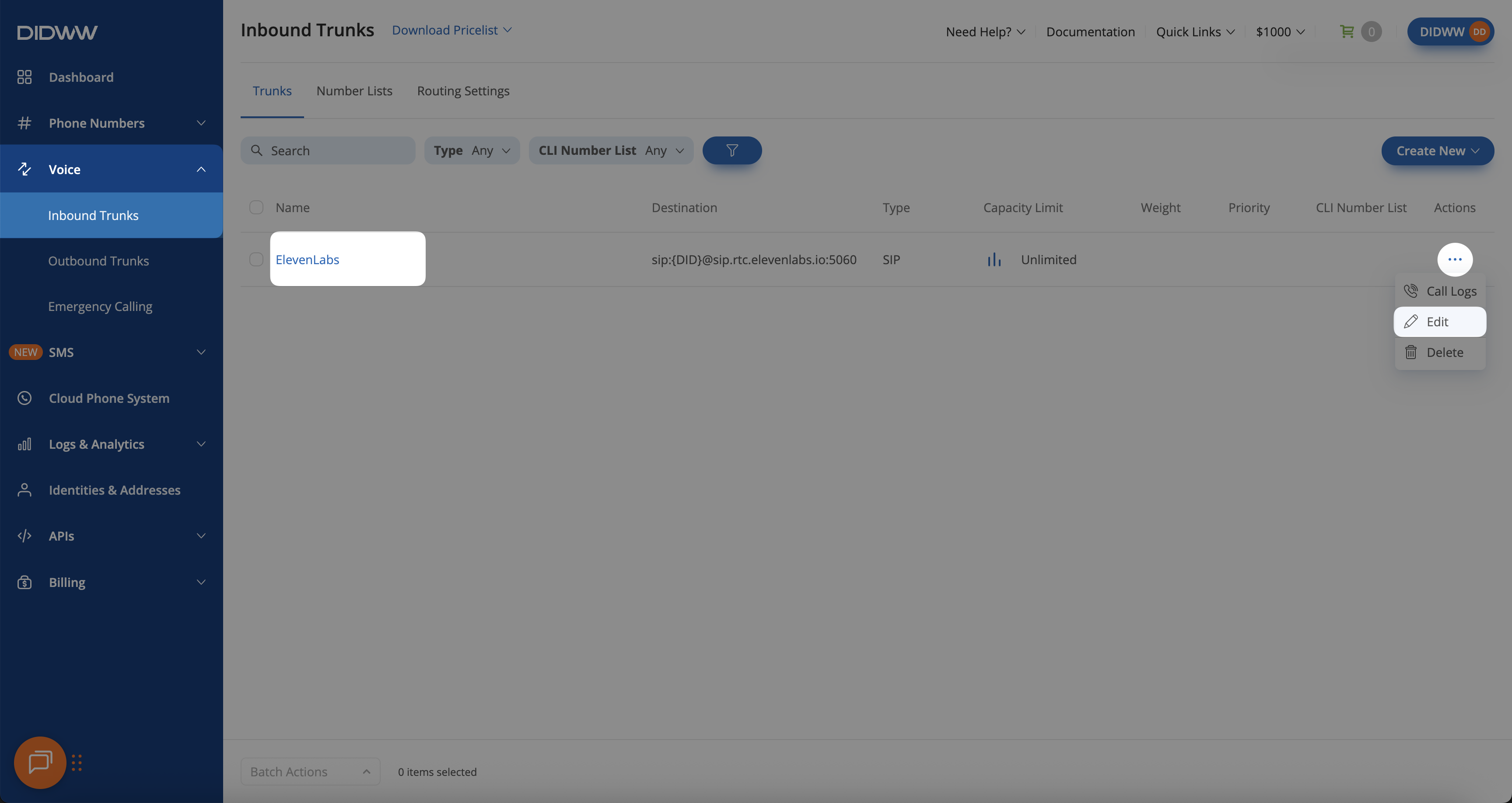Switch to the Number Lists tab
This screenshot has width=1512, height=803.
[x=354, y=91]
